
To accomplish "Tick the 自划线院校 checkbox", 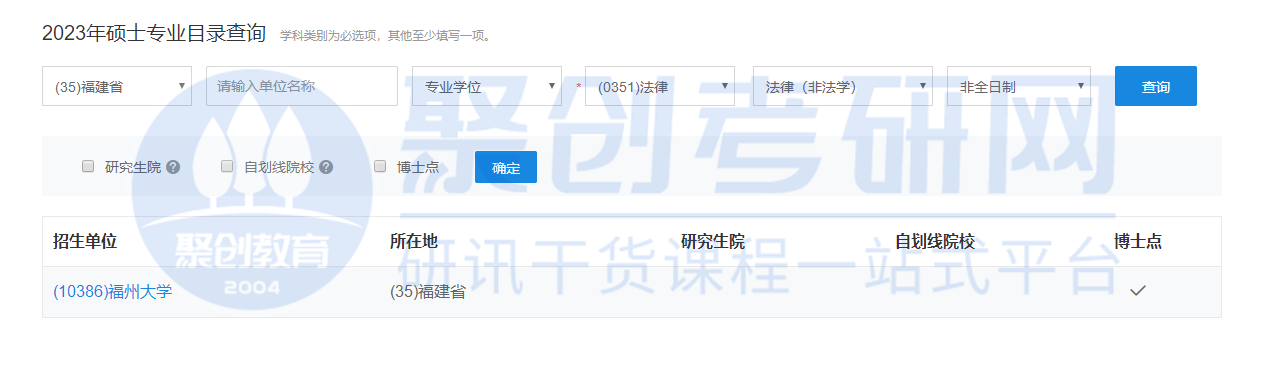I will pos(227,166).
